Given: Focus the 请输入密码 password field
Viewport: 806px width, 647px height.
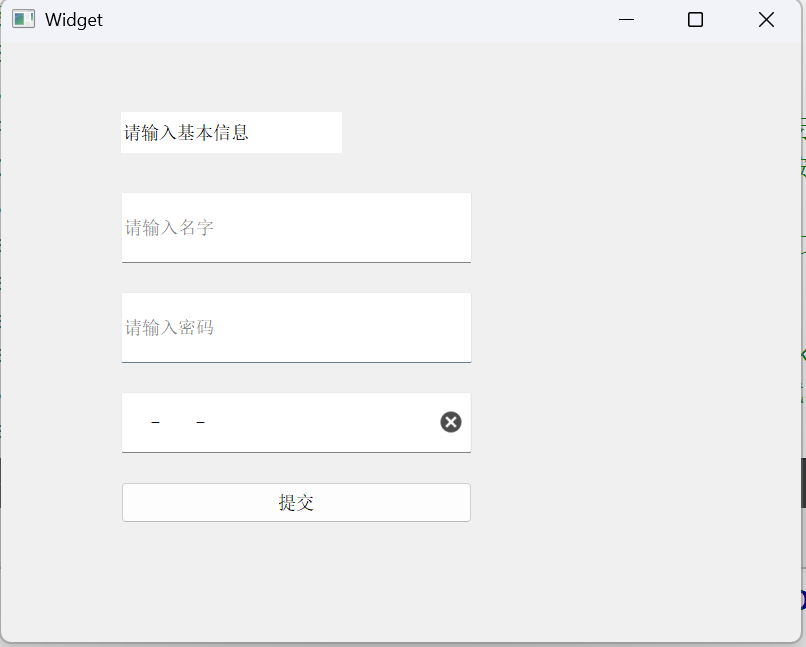Looking at the screenshot, I should coord(296,327).
